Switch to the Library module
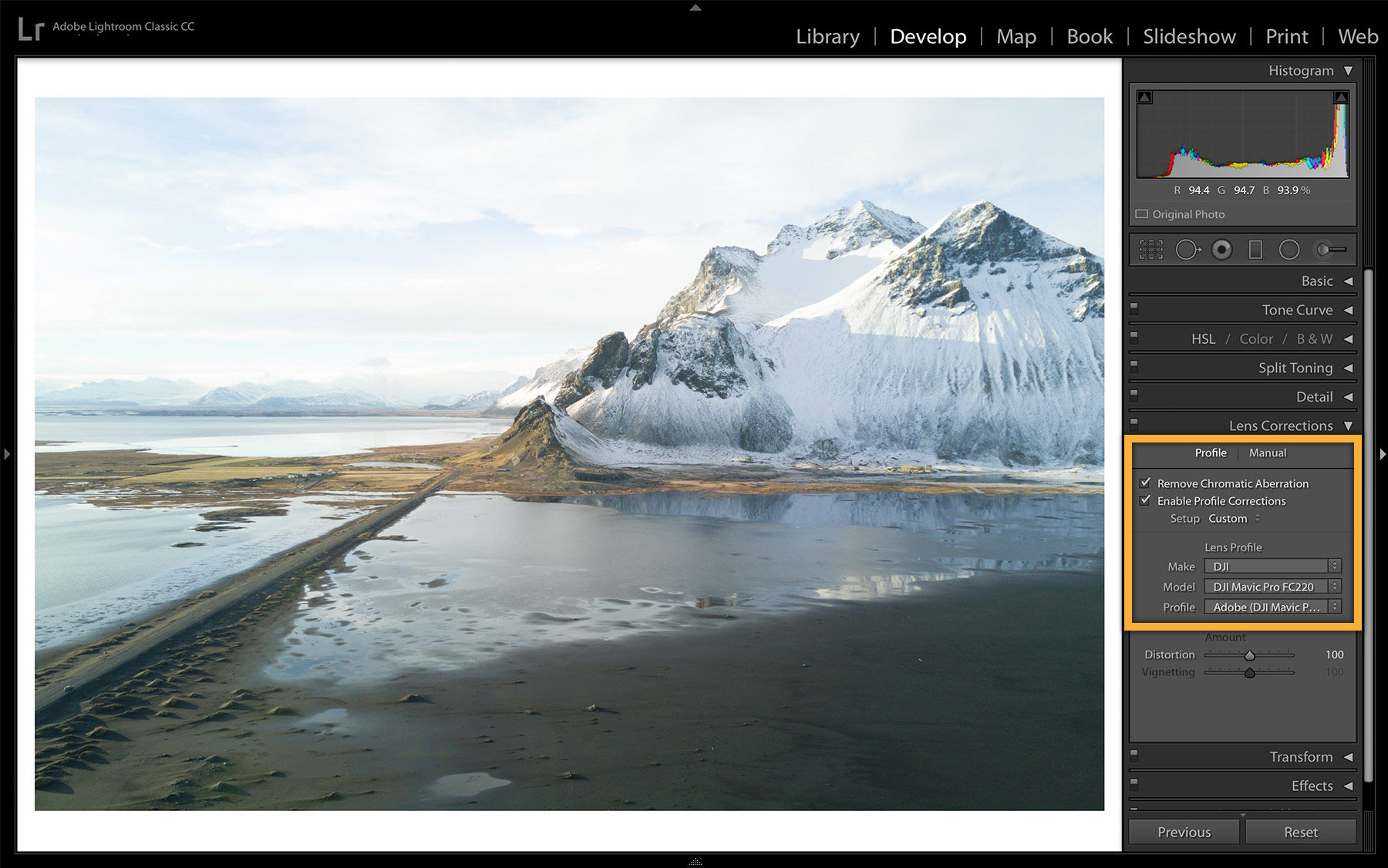This screenshot has width=1388, height=868. [x=827, y=36]
